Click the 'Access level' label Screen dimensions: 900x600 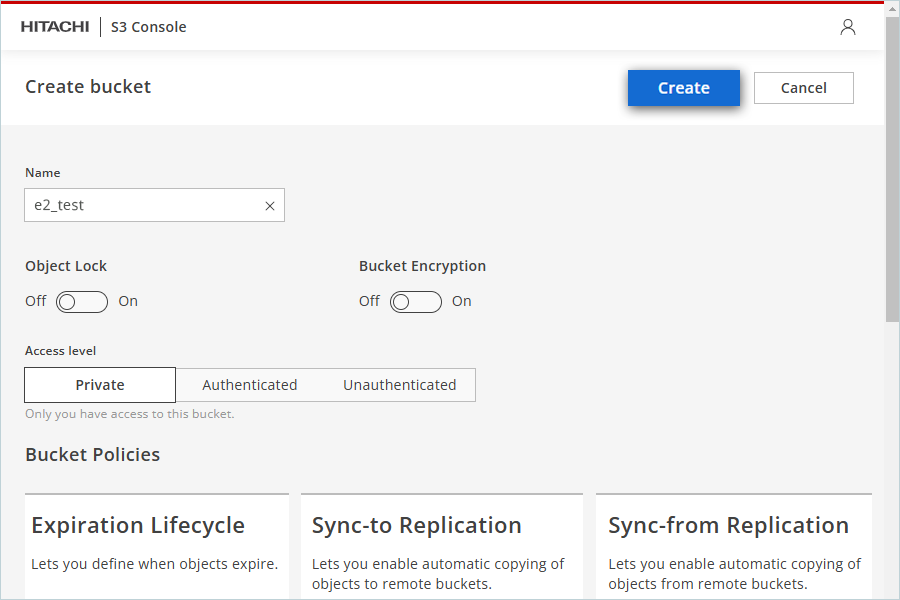60,351
